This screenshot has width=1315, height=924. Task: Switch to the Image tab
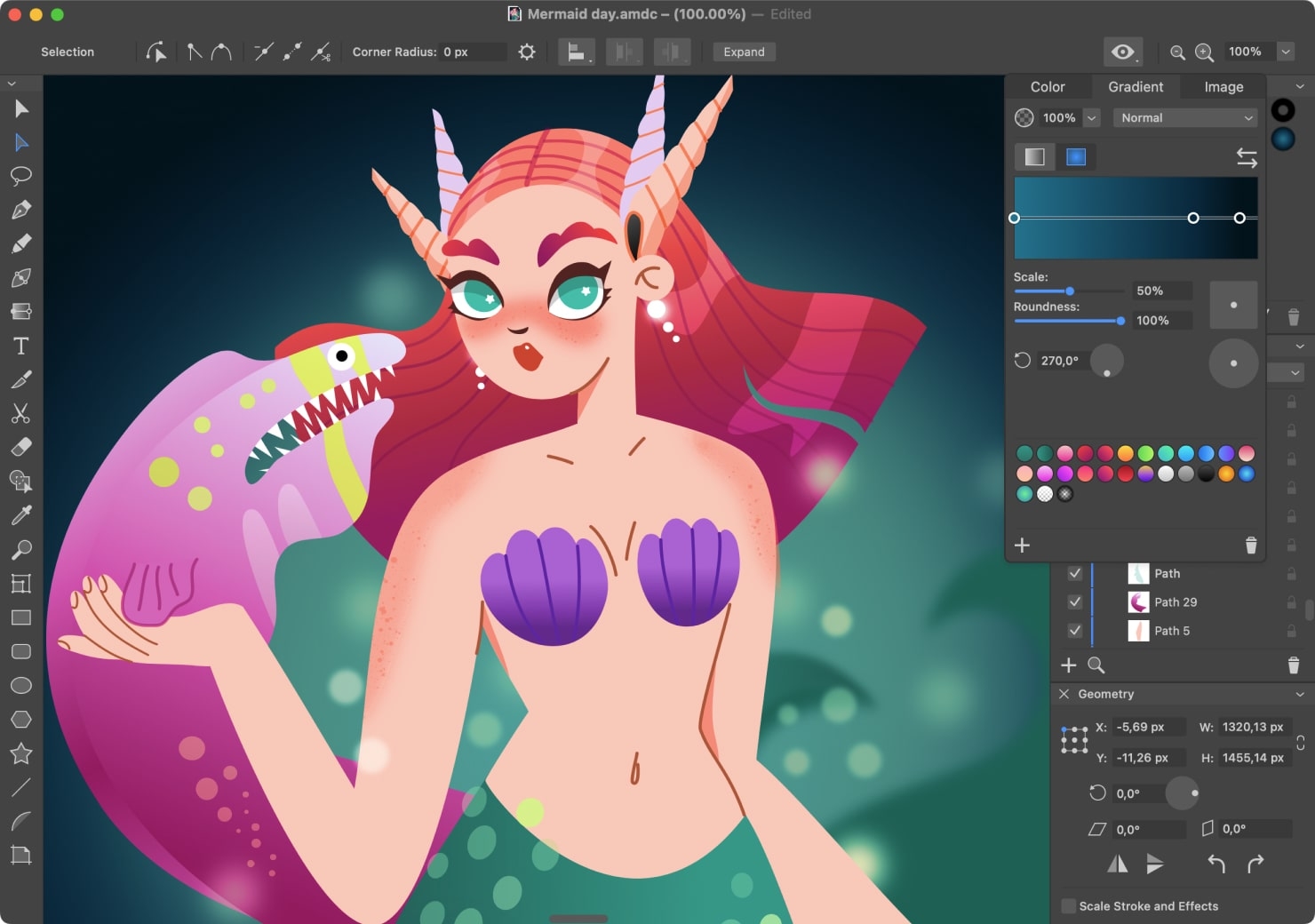tap(1223, 87)
